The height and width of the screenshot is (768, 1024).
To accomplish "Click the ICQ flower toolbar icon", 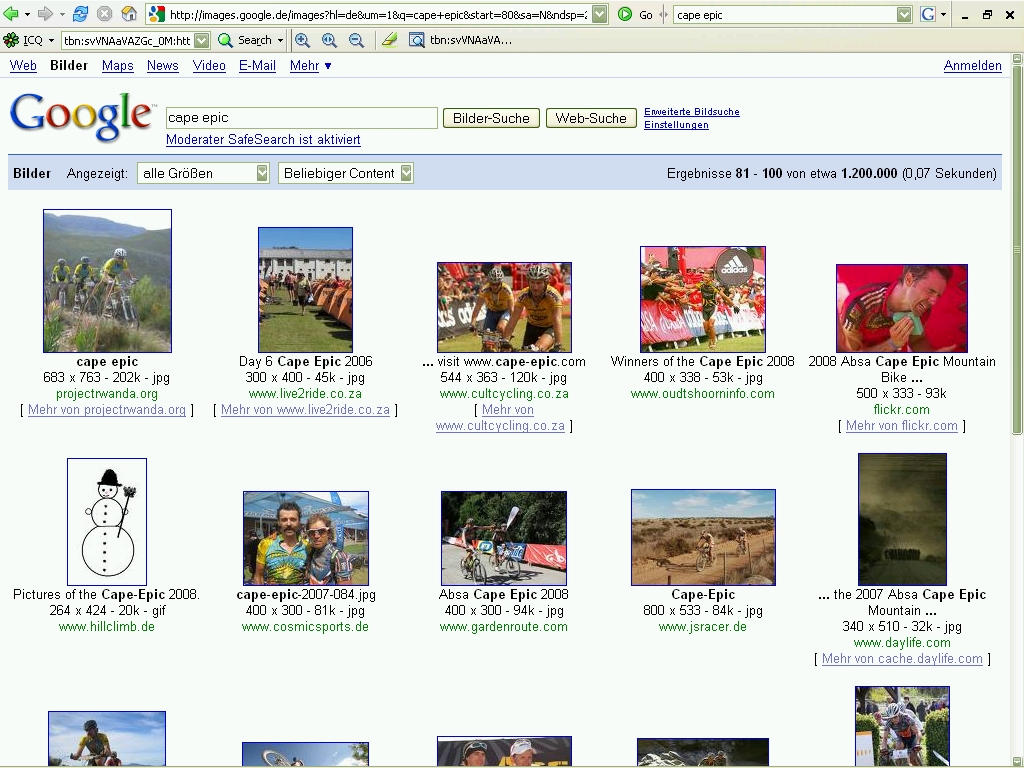I will coord(11,40).
